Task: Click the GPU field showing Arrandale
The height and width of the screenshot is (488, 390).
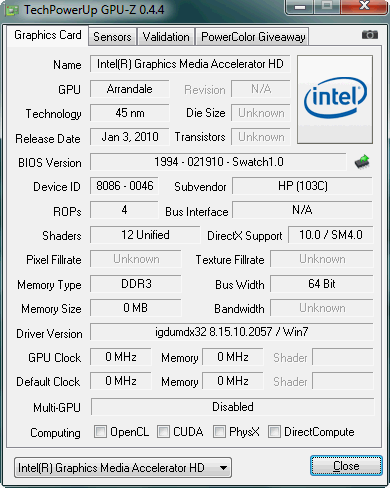Action: pos(130,89)
